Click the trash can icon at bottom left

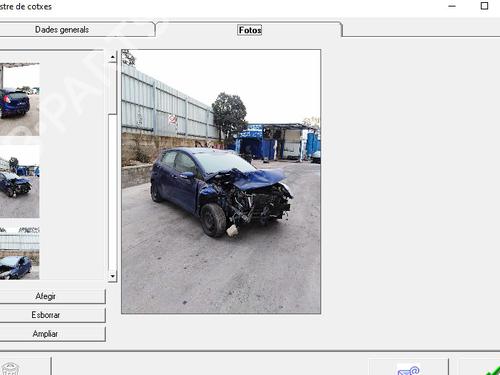pos(10,369)
